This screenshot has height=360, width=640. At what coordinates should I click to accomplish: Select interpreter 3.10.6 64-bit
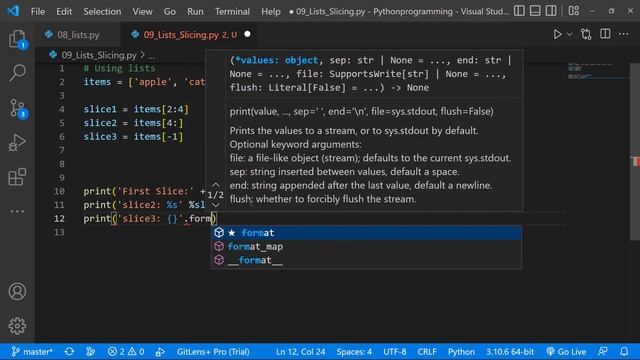(x=510, y=351)
